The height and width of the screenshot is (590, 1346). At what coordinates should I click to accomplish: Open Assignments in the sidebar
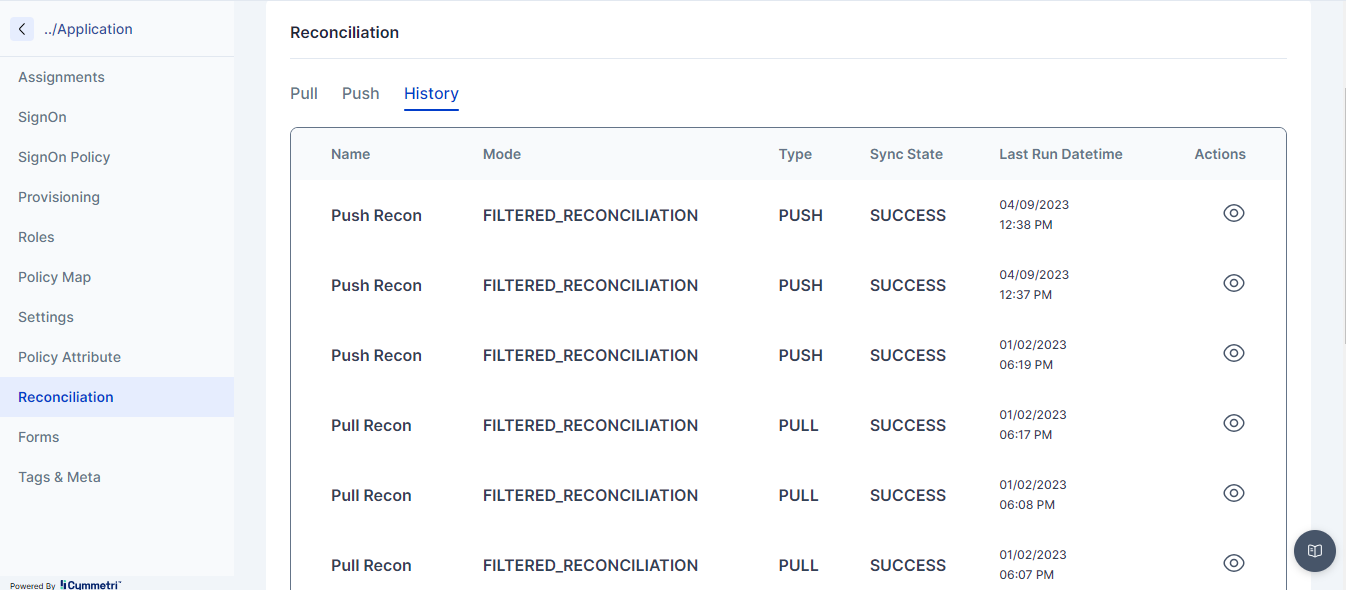(61, 77)
